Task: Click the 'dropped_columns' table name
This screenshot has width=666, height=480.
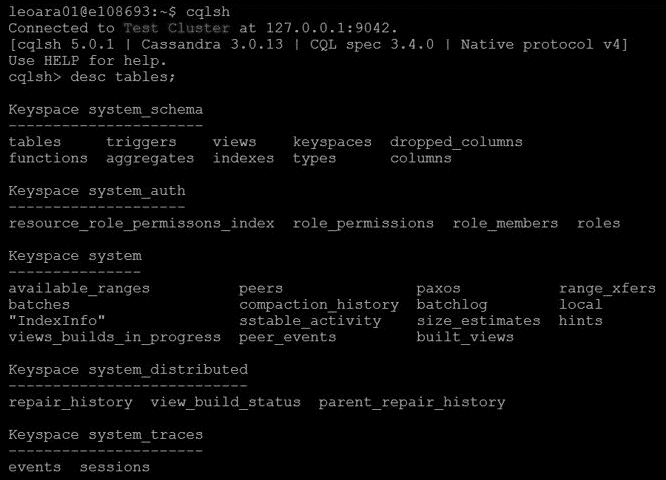Action: click(456, 142)
